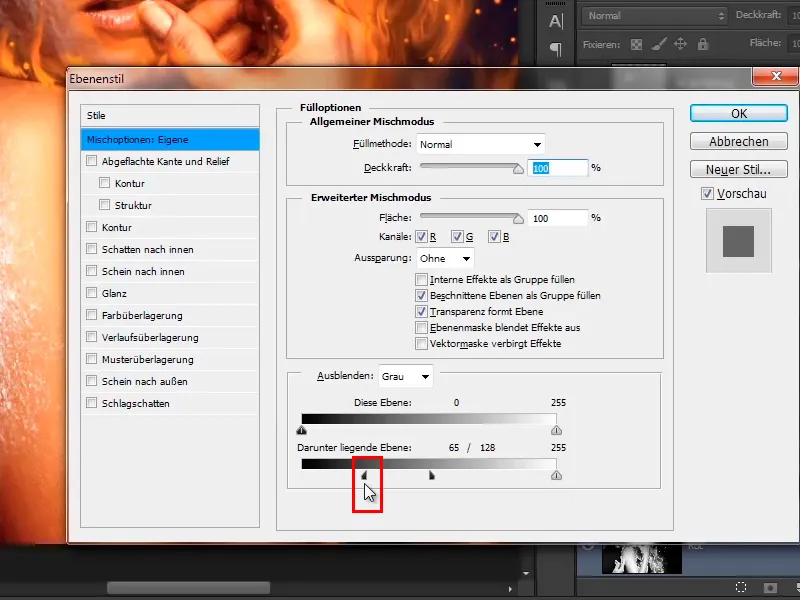Viewport: 800px width, 600px height.
Task: Click the Fläche slider thumb in dialog
Action: coord(518,219)
